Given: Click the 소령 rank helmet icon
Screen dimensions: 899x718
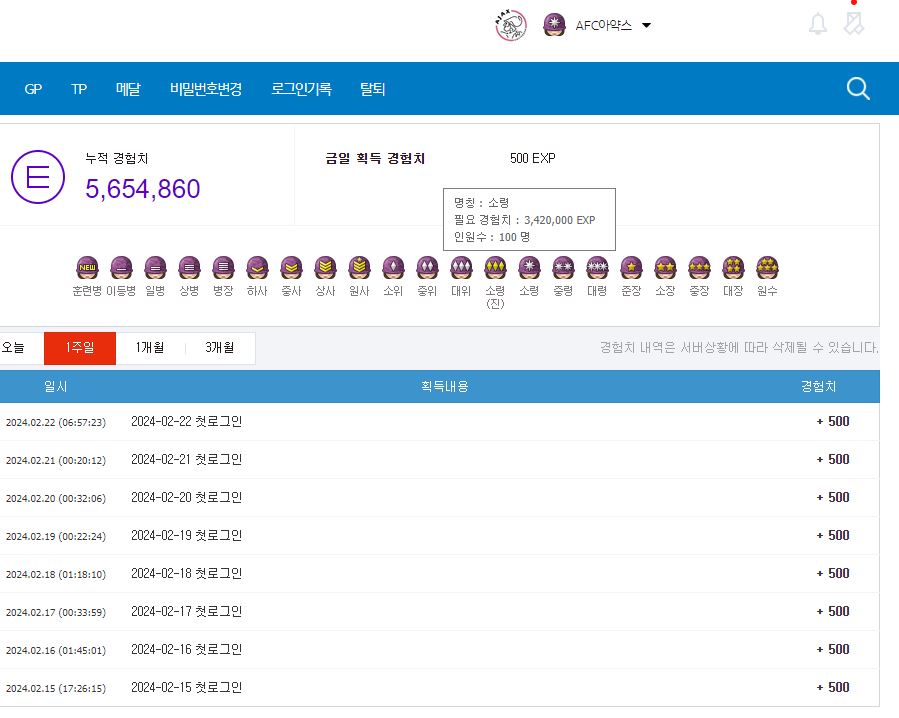Looking at the screenshot, I should coord(529,268).
